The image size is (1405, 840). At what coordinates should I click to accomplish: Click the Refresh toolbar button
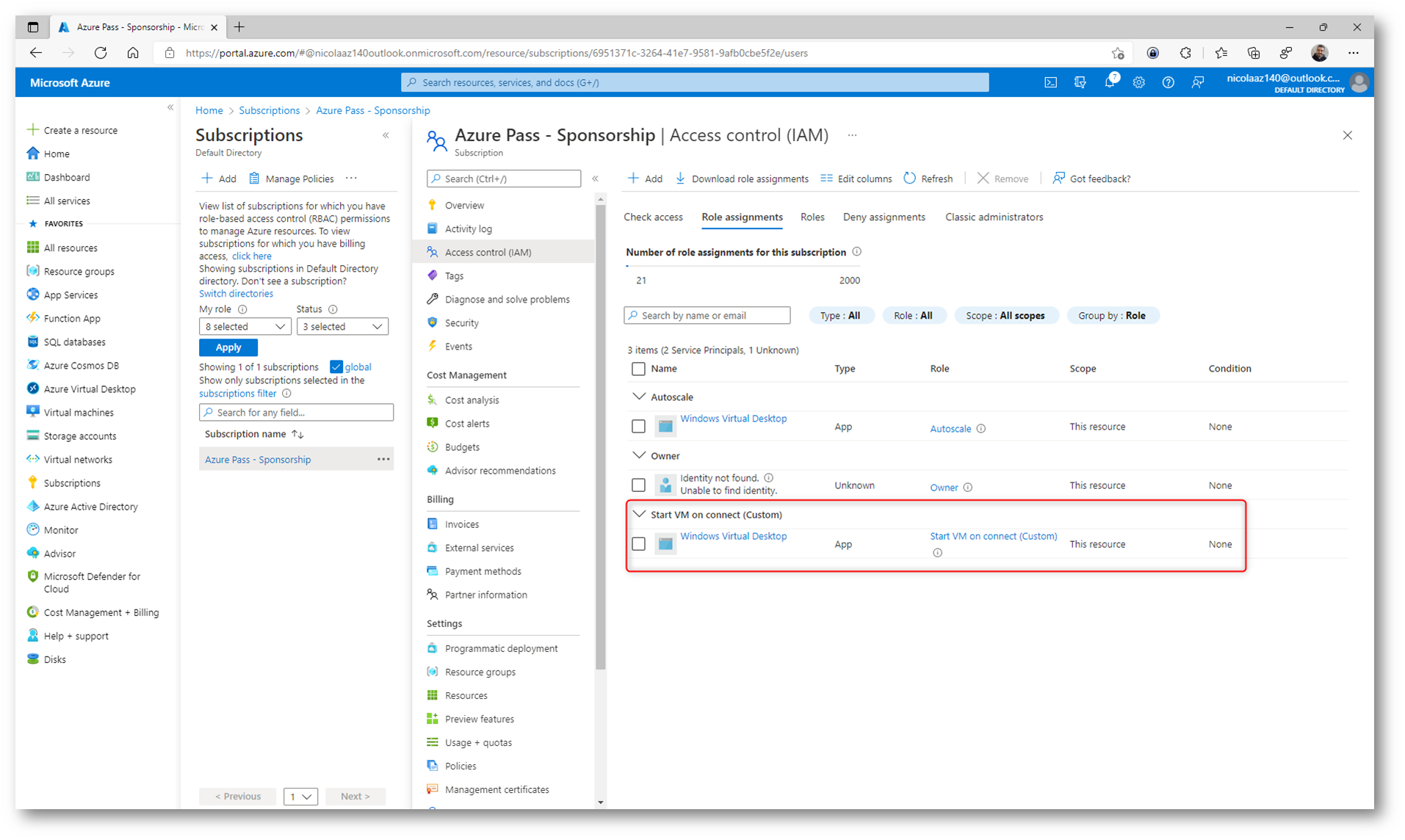tap(928, 178)
